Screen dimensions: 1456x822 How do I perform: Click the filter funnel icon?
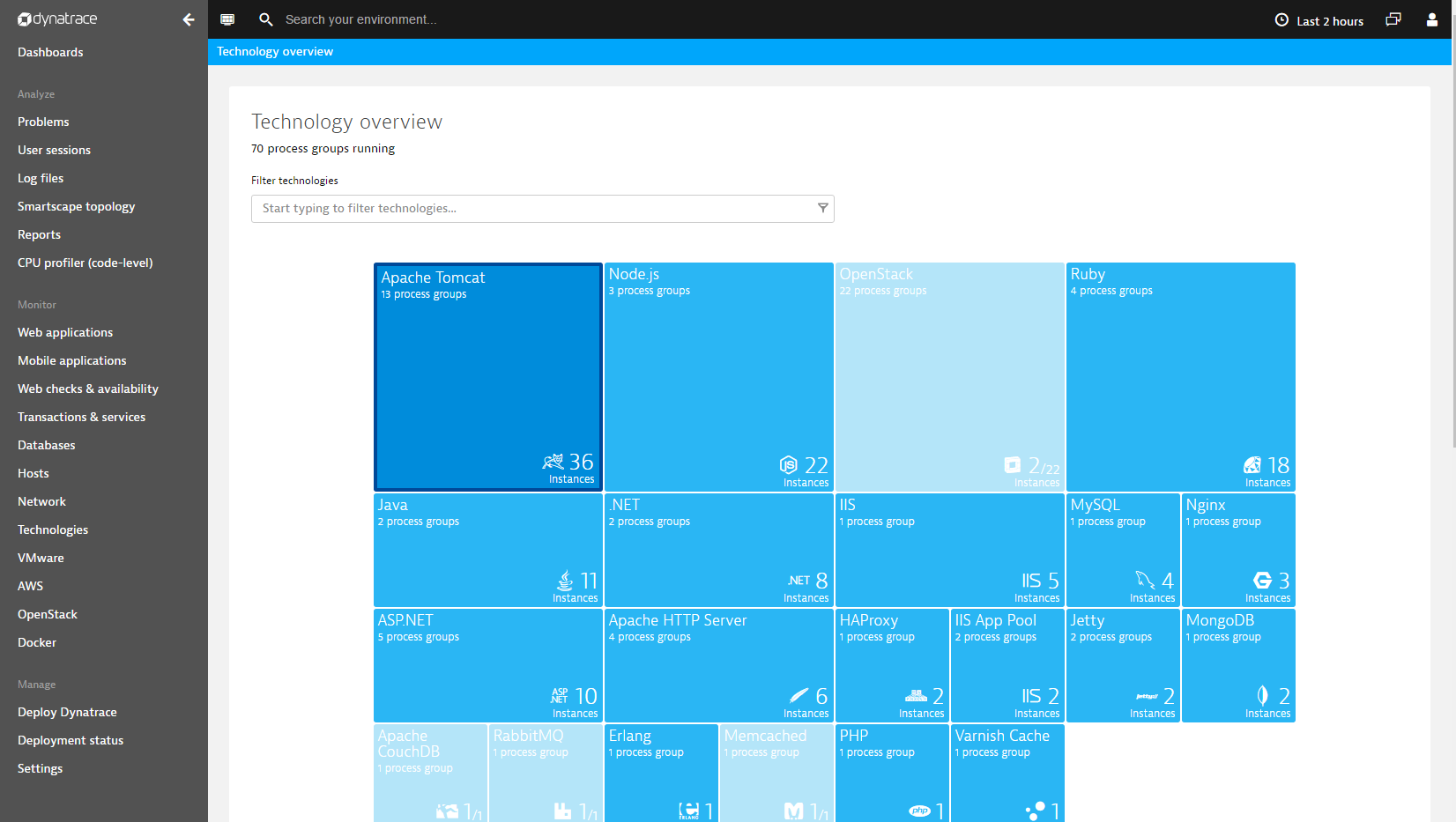point(822,208)
